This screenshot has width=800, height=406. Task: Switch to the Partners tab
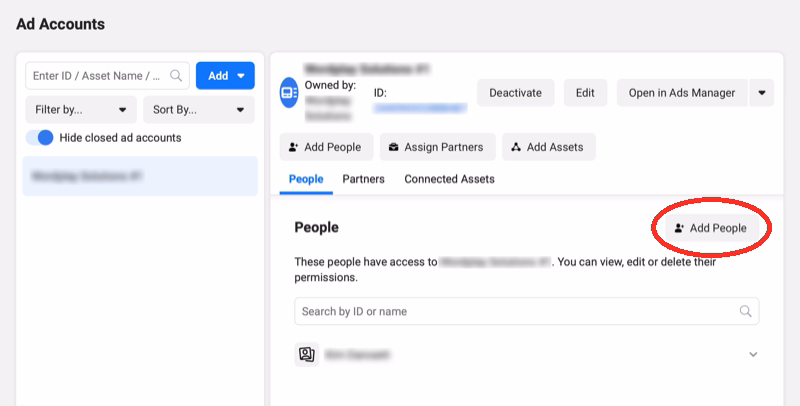363,179
